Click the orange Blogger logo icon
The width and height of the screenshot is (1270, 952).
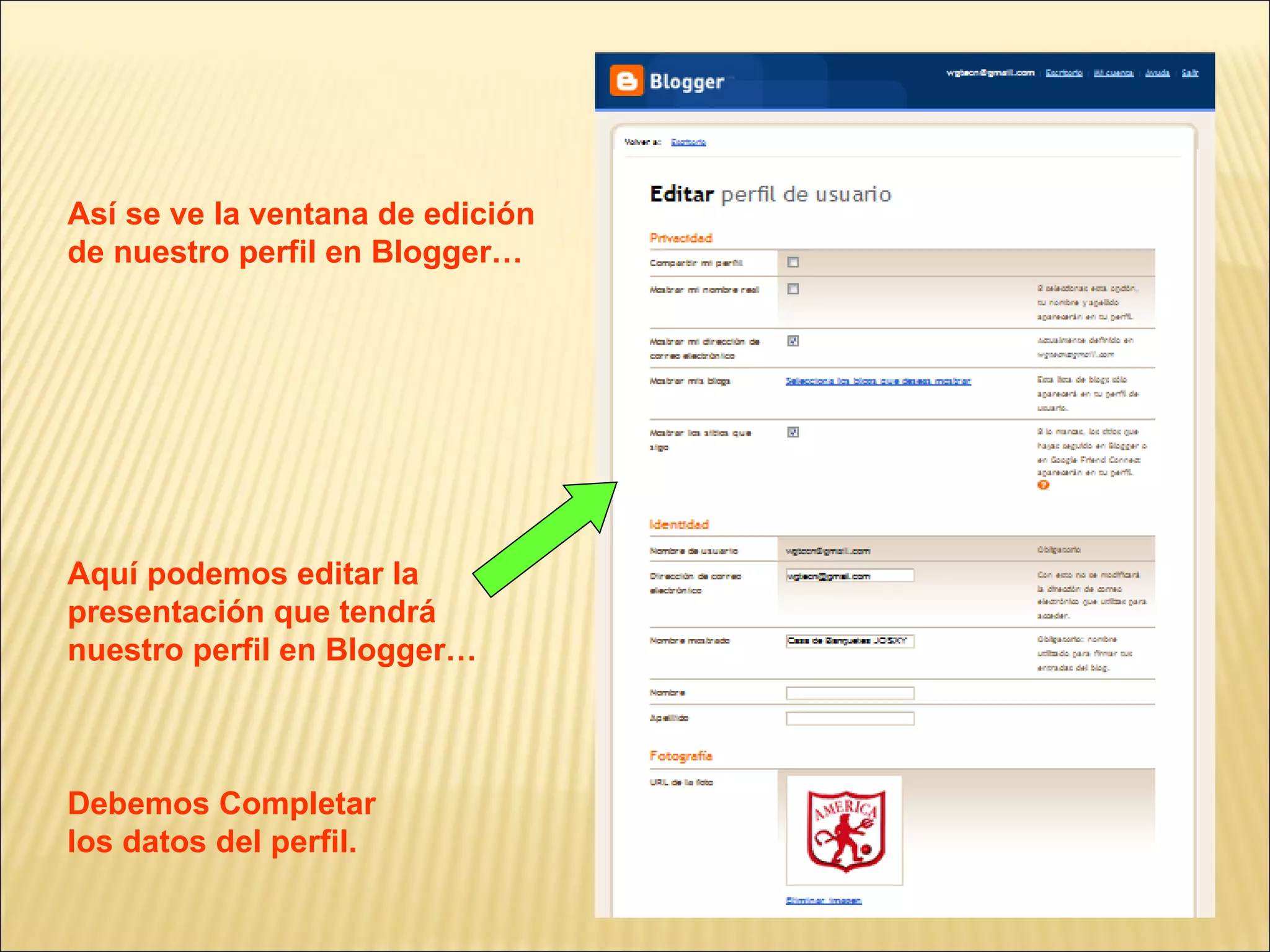coord(626,81)
